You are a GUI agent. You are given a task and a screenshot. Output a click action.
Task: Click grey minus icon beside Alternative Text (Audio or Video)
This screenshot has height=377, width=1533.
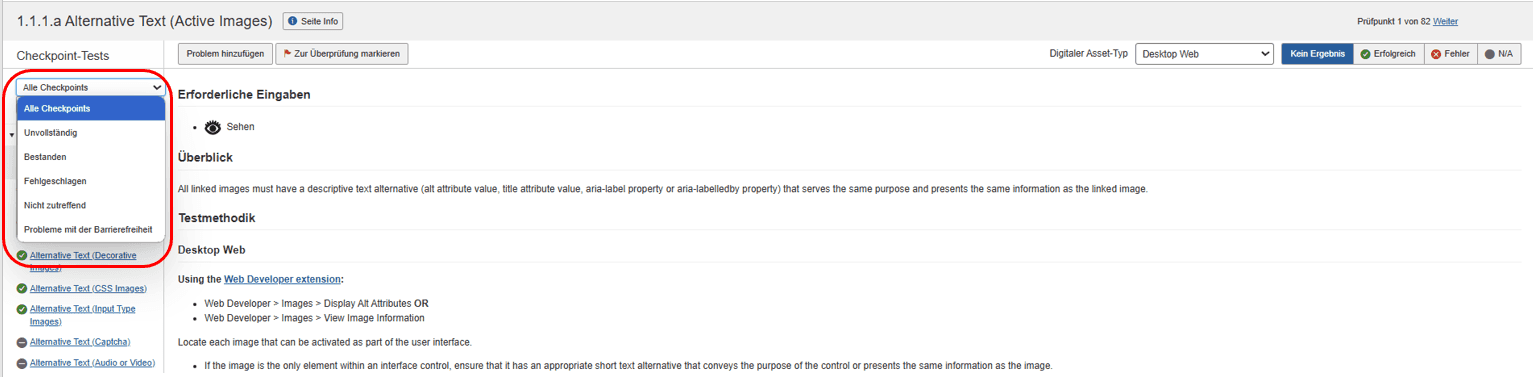point(22,363)
